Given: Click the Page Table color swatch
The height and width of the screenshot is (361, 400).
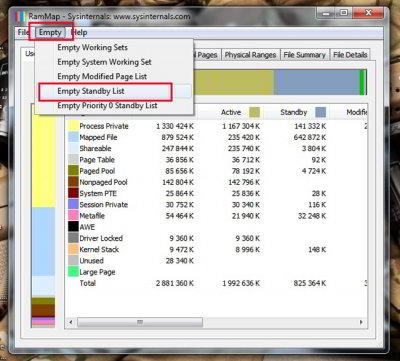Looking at the screenshot, I should [73, 160].
